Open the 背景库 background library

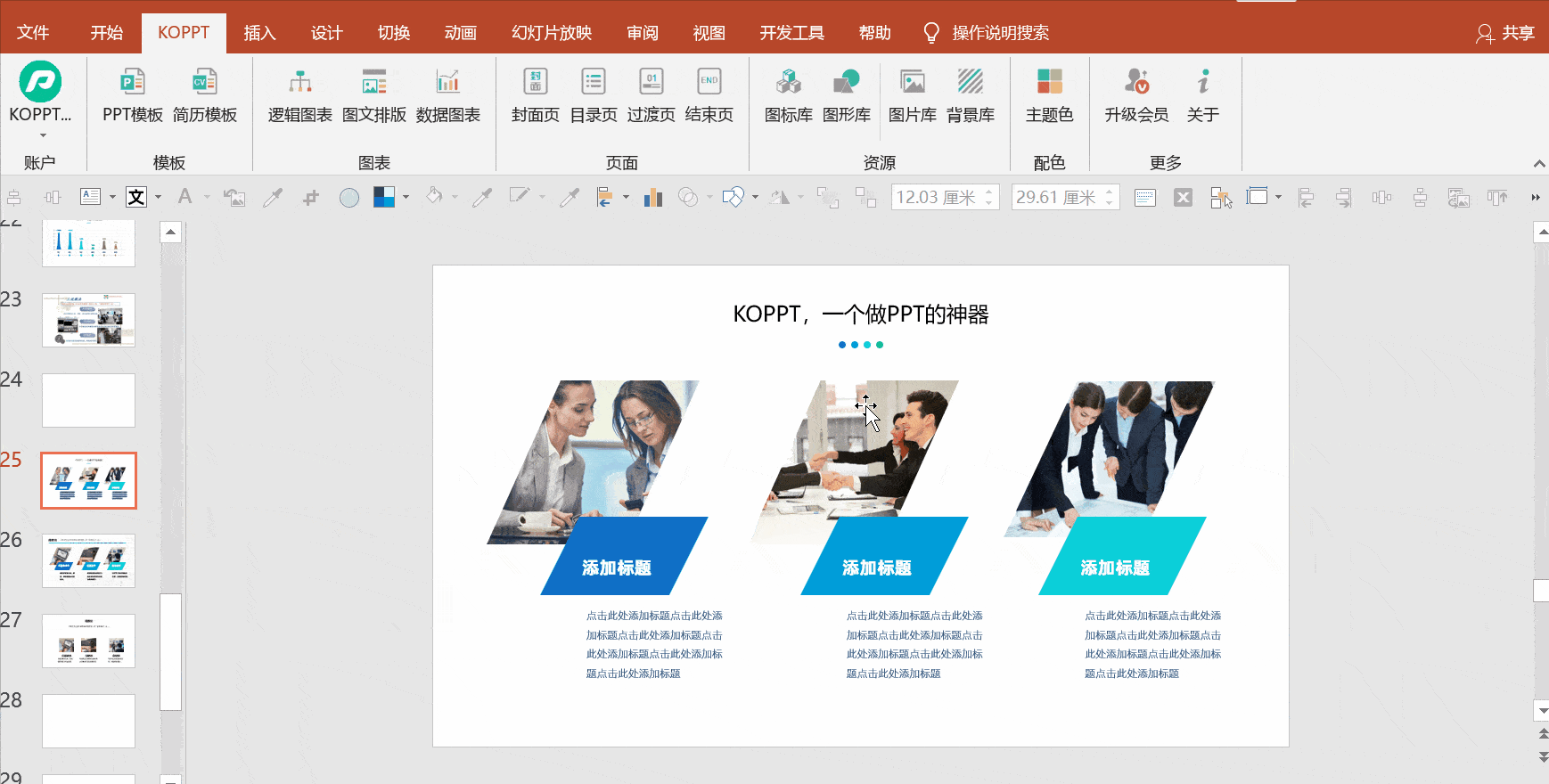(970, 94)
